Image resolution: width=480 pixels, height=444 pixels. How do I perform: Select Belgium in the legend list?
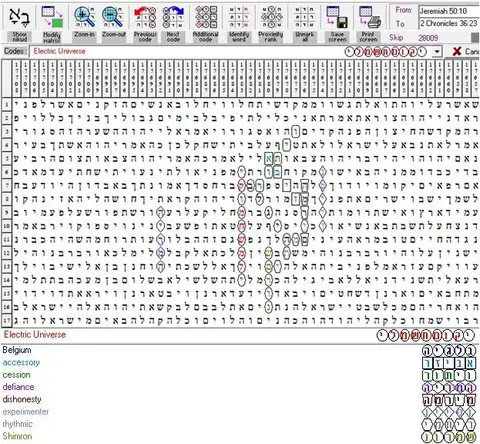tap(17, 350)
